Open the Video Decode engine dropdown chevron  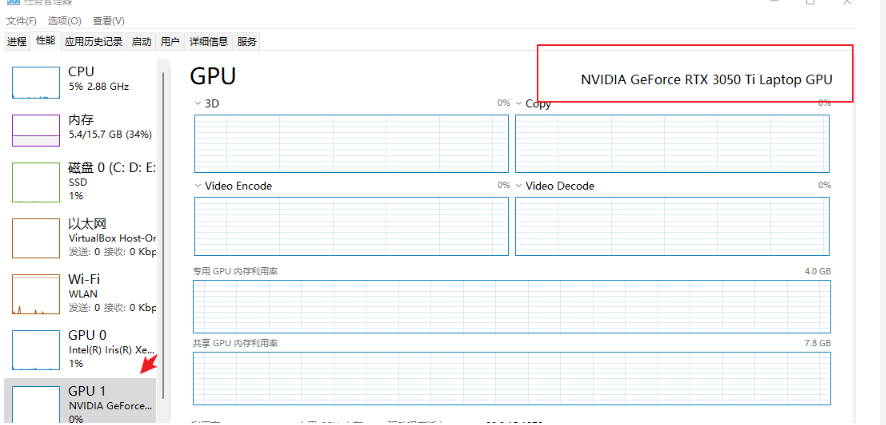pyautogui.click(x=519, y=186)
